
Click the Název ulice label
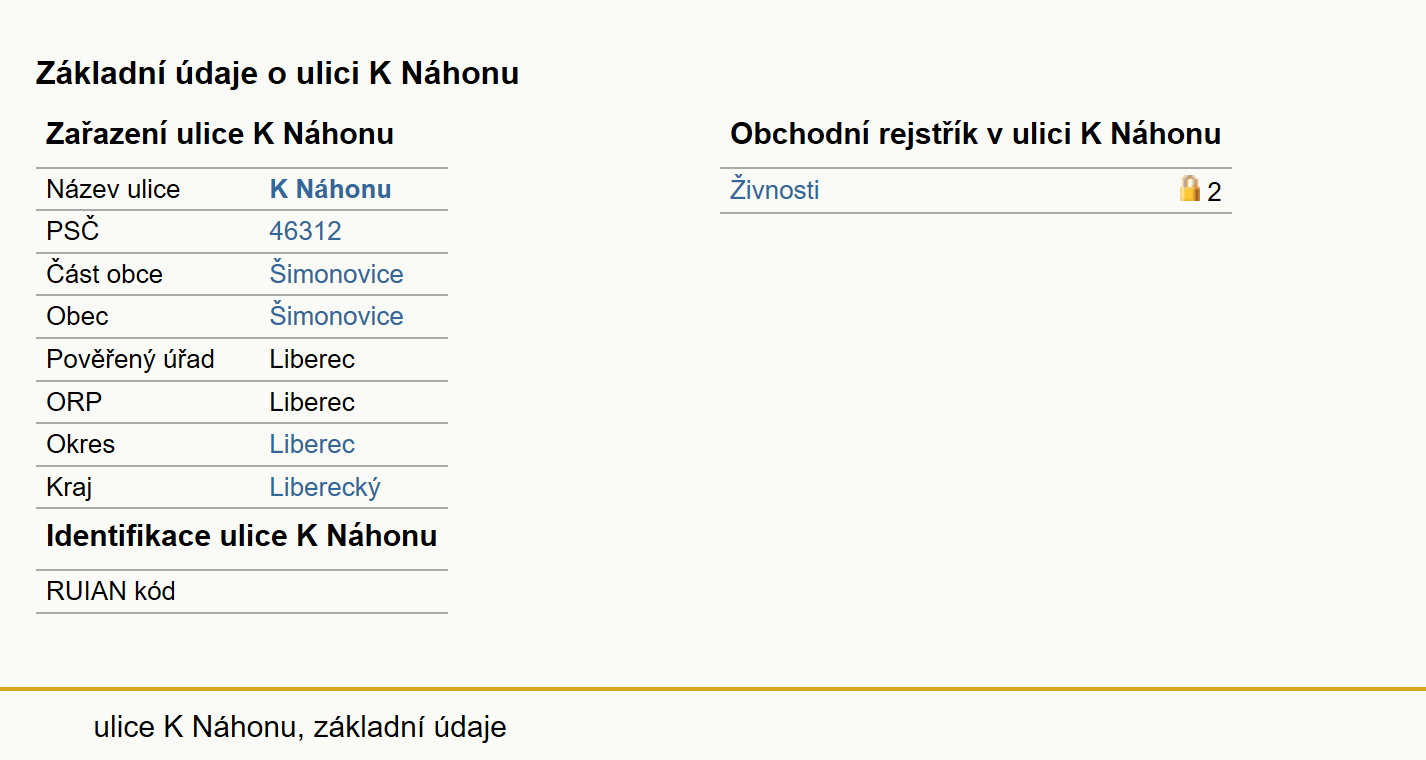pyautogui.click(x=113, y=189)
